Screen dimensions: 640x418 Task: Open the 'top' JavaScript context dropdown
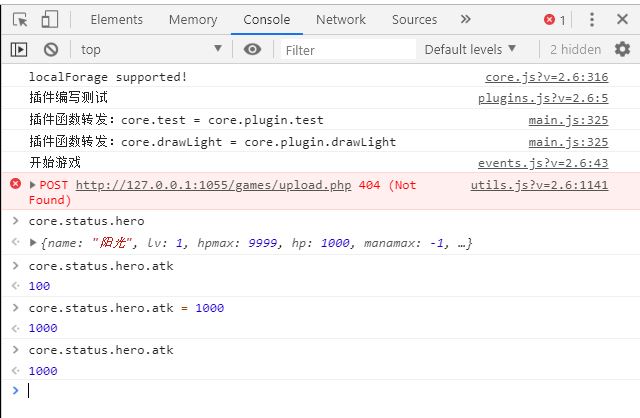click(x=150, y=49)
